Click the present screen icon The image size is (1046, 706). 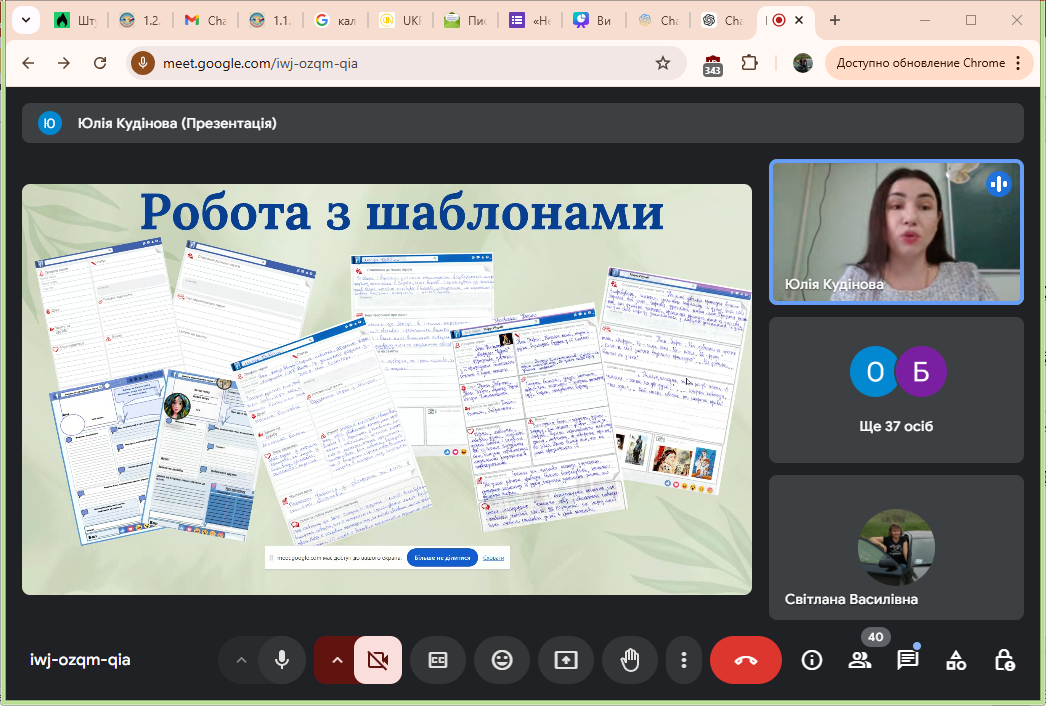(x=566, y=660)
